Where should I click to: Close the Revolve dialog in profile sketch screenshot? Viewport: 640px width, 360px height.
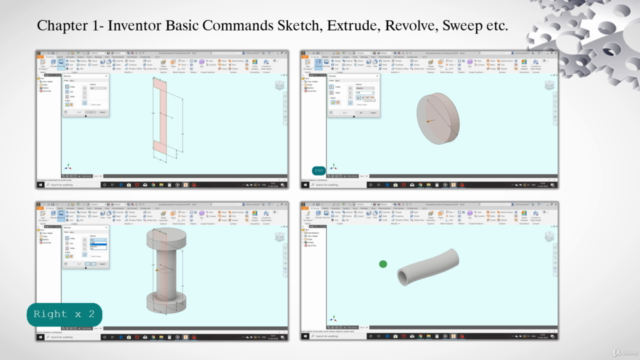tap(106, 76)
